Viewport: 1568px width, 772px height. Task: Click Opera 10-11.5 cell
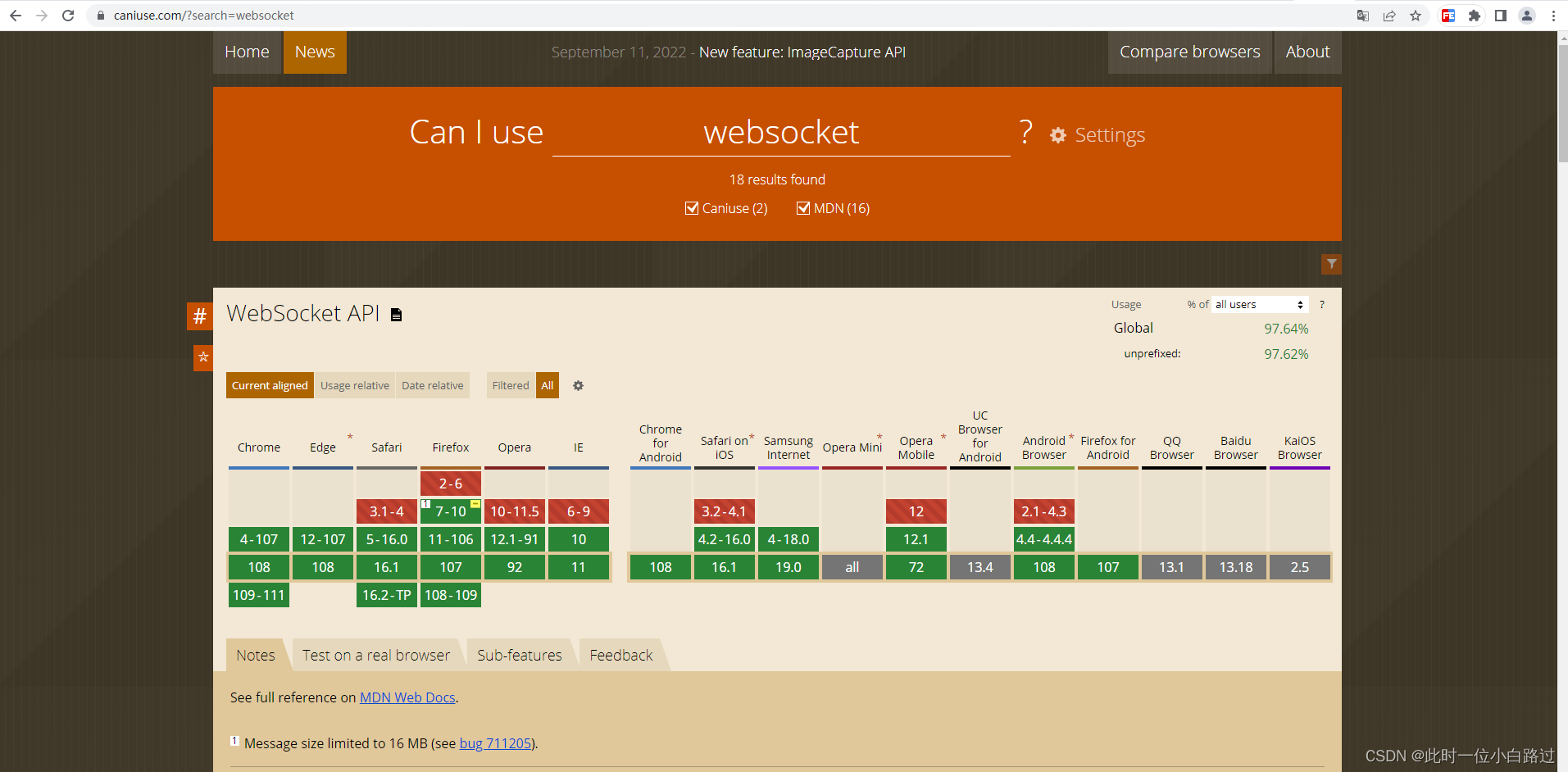coord(515,511)
